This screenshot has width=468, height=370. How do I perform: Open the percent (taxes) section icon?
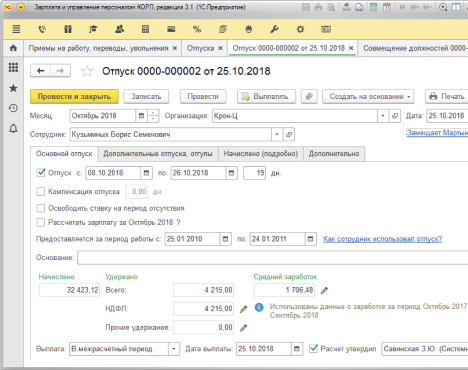tap(197, 29)
